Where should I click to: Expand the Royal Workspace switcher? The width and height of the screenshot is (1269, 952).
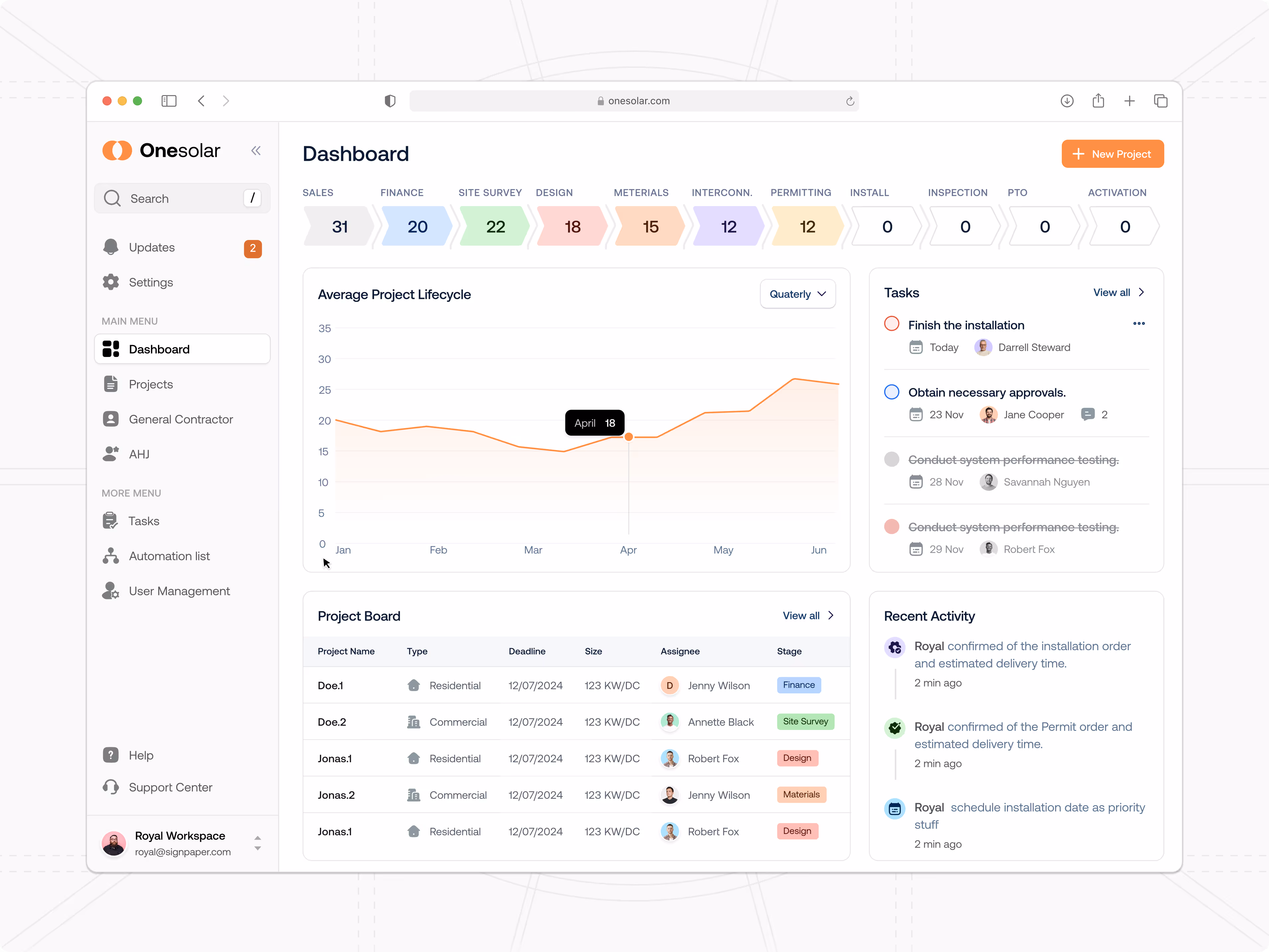pos(258,843)
